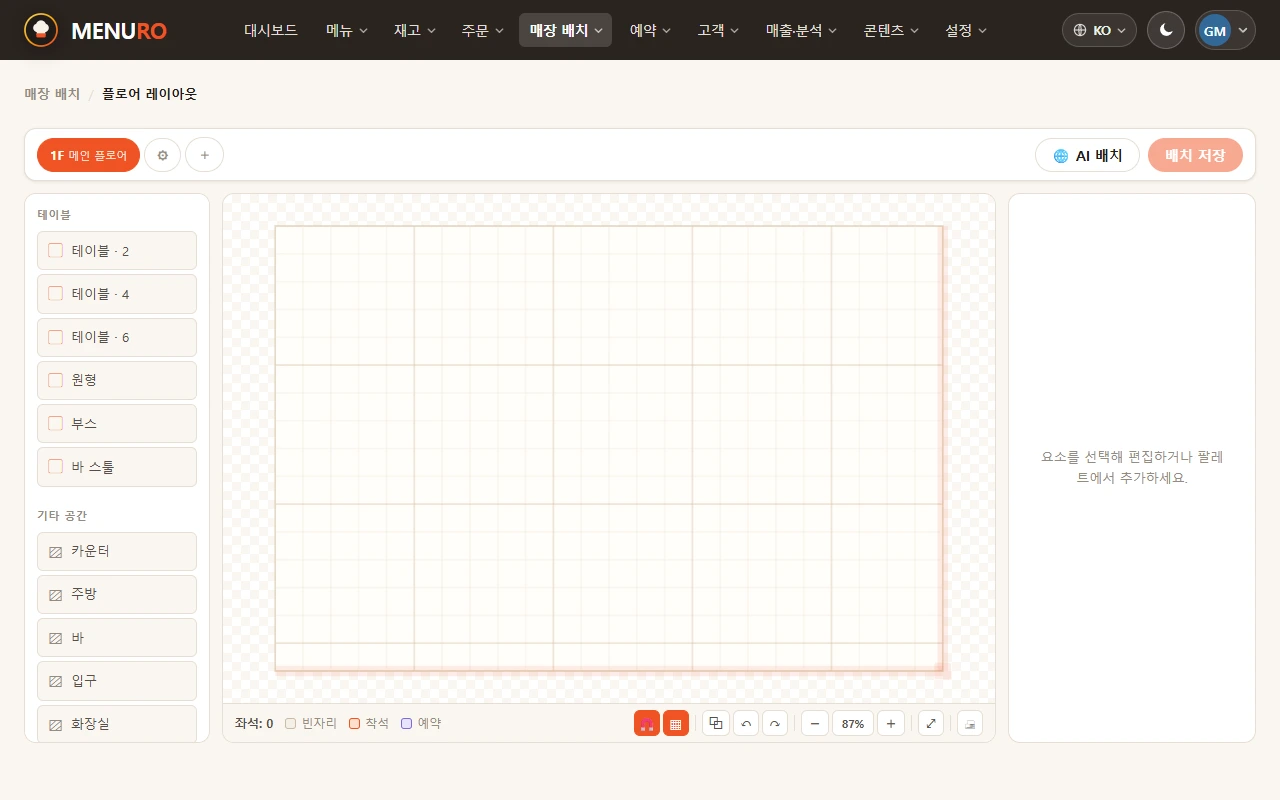Expand the 예약 navigation dropdown
This screenshot has width=1280, height=800.
tap(650, 30)
